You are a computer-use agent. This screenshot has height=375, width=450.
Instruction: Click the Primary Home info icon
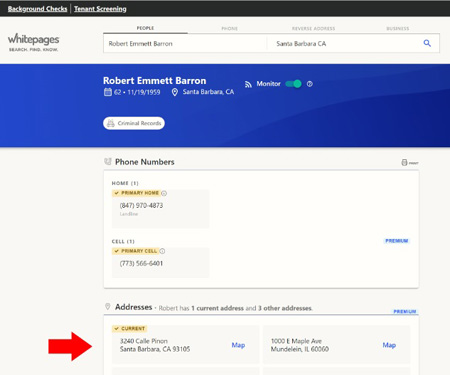click(164, 193)
